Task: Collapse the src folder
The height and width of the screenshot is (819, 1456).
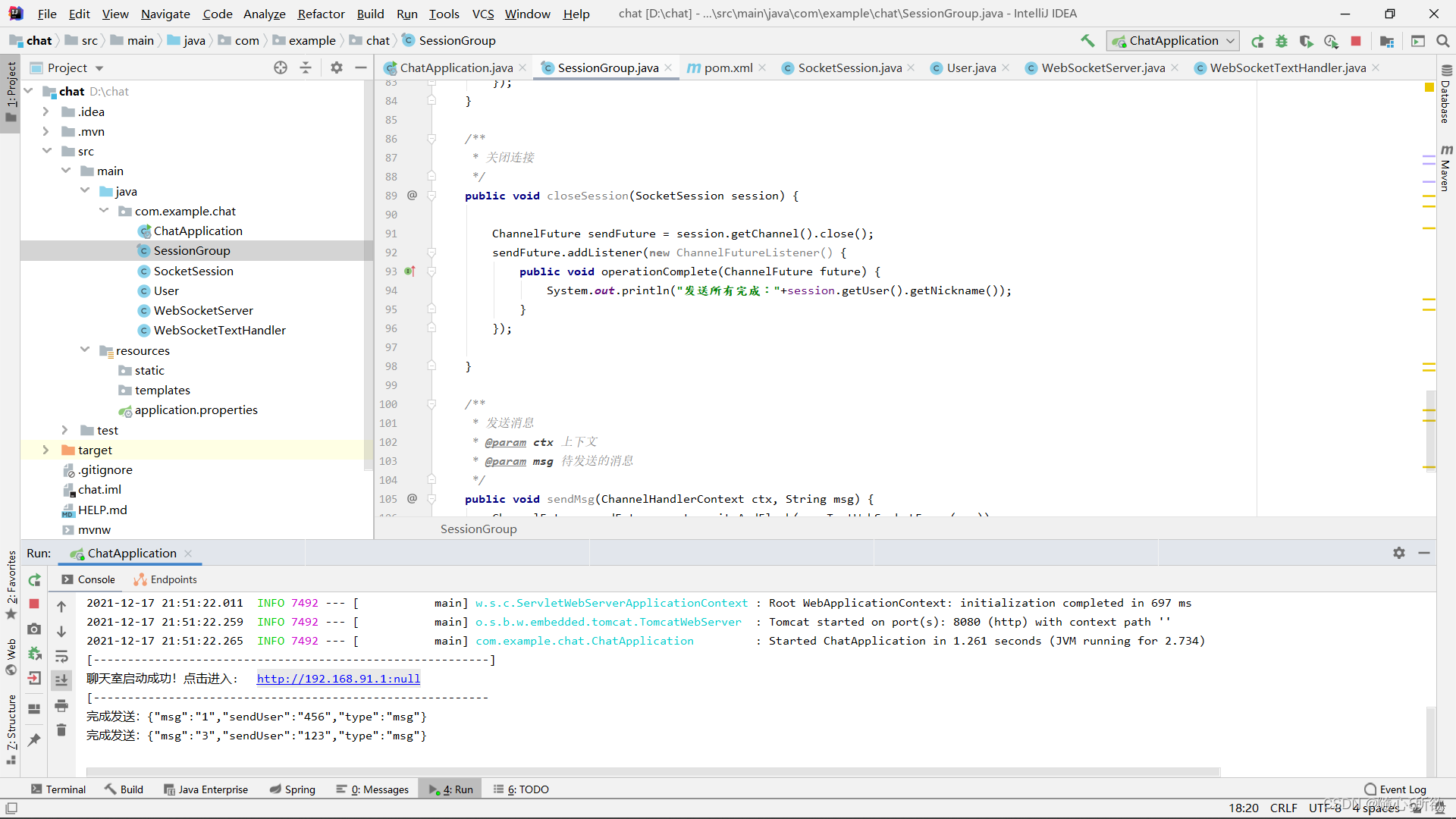Action: coord(45,151)
